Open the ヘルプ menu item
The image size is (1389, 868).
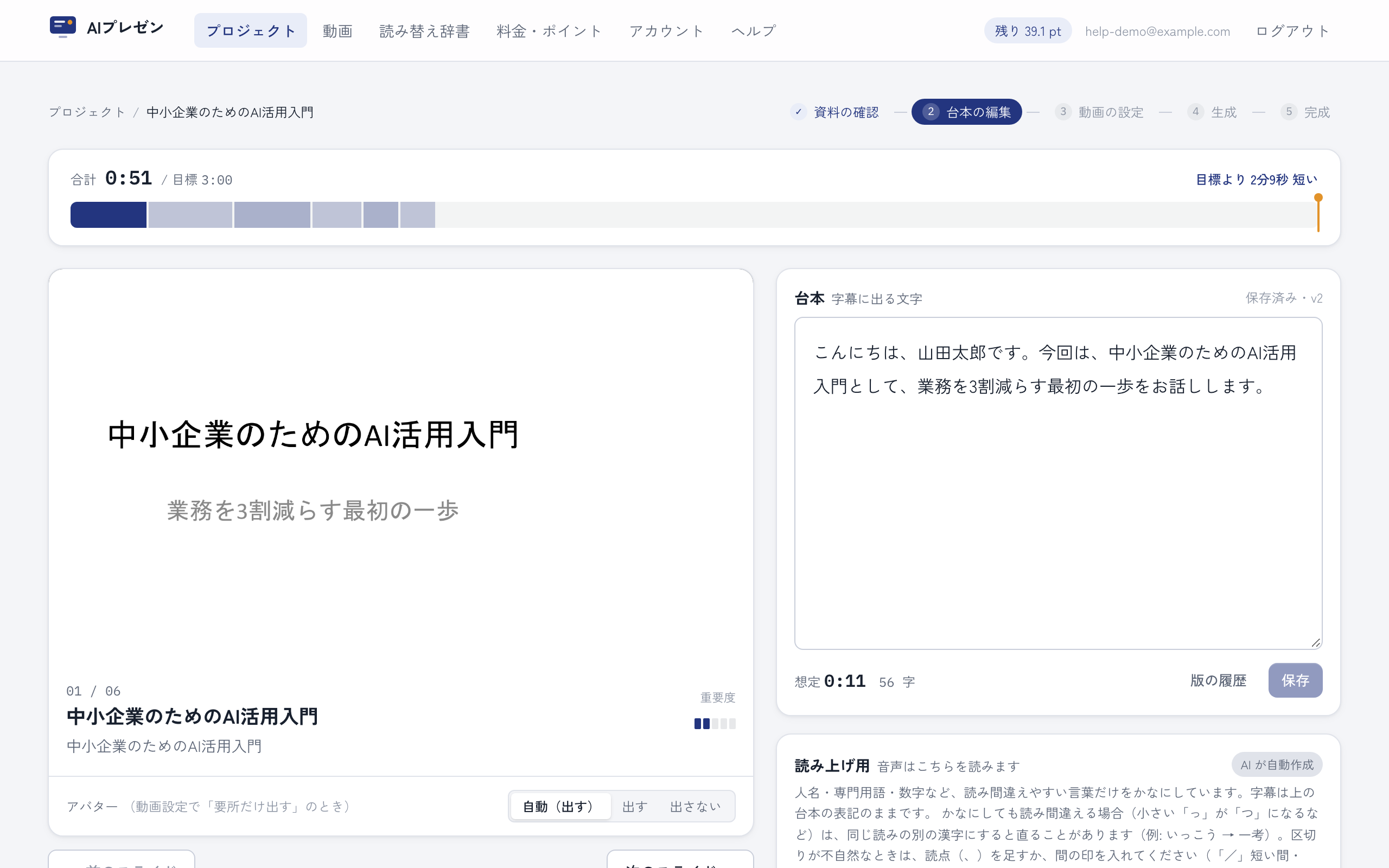coord(754,30)
